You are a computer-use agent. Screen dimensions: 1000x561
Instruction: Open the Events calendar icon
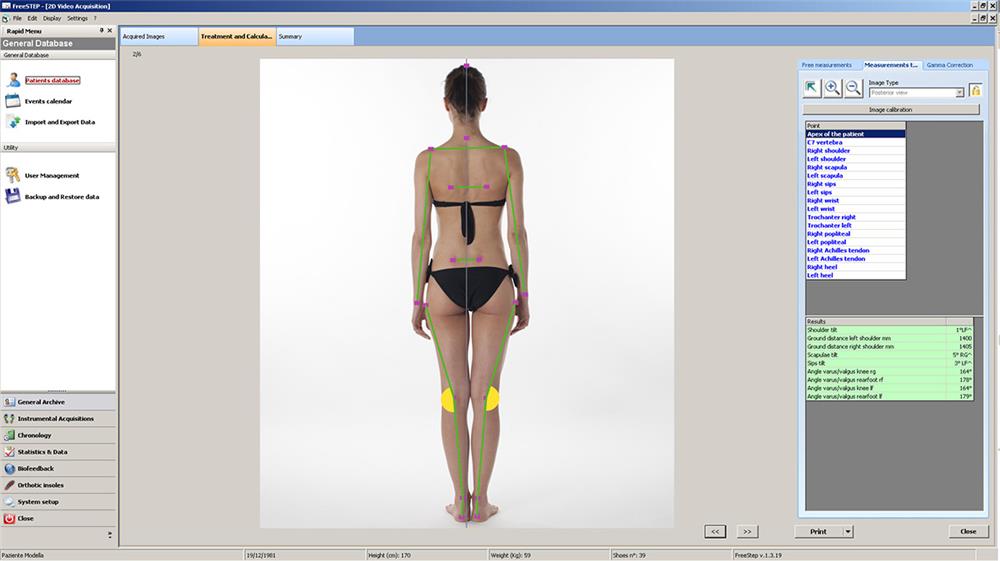[13, 101]
